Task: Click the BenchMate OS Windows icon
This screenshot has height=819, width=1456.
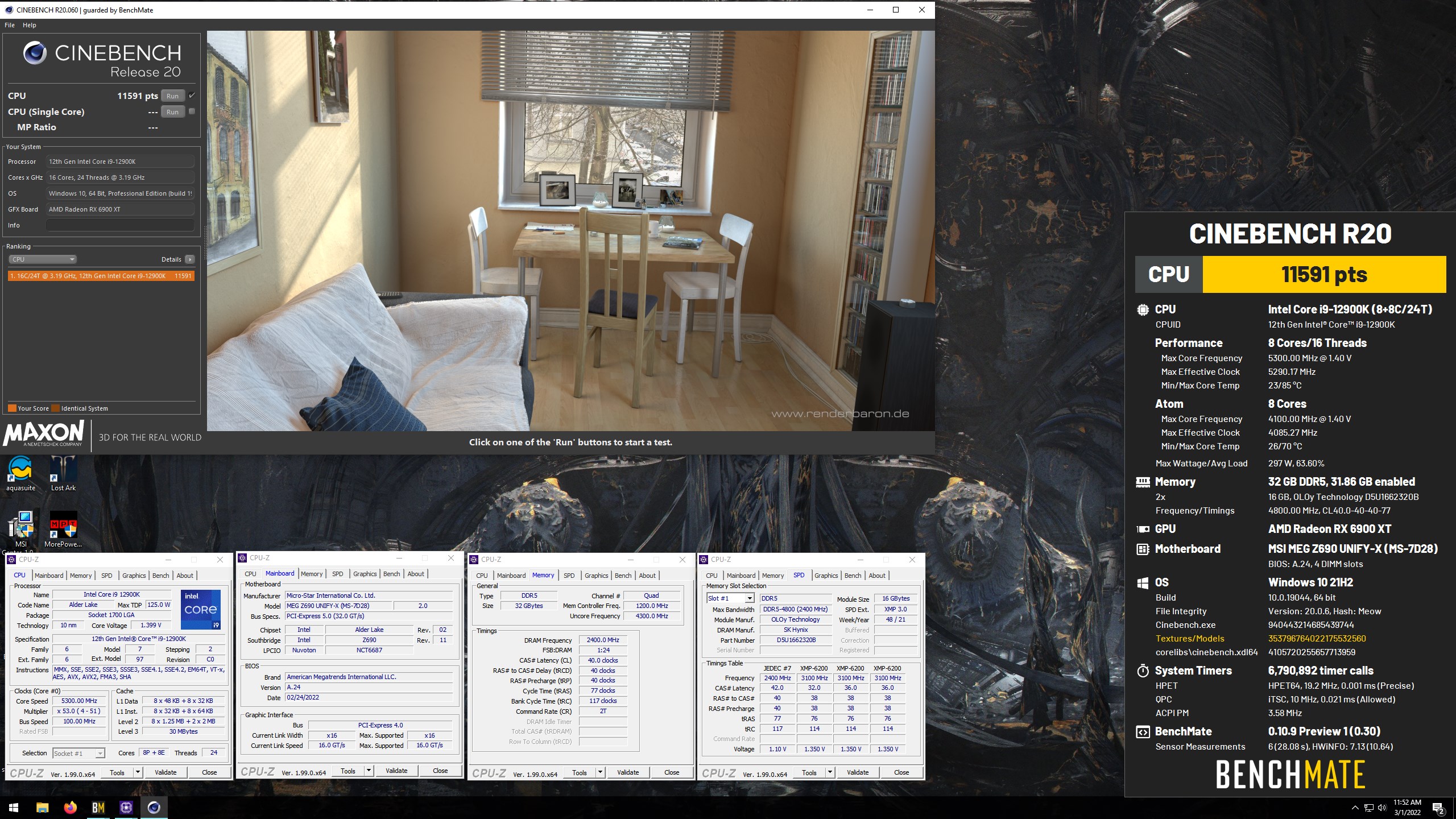Action: 1142,583
